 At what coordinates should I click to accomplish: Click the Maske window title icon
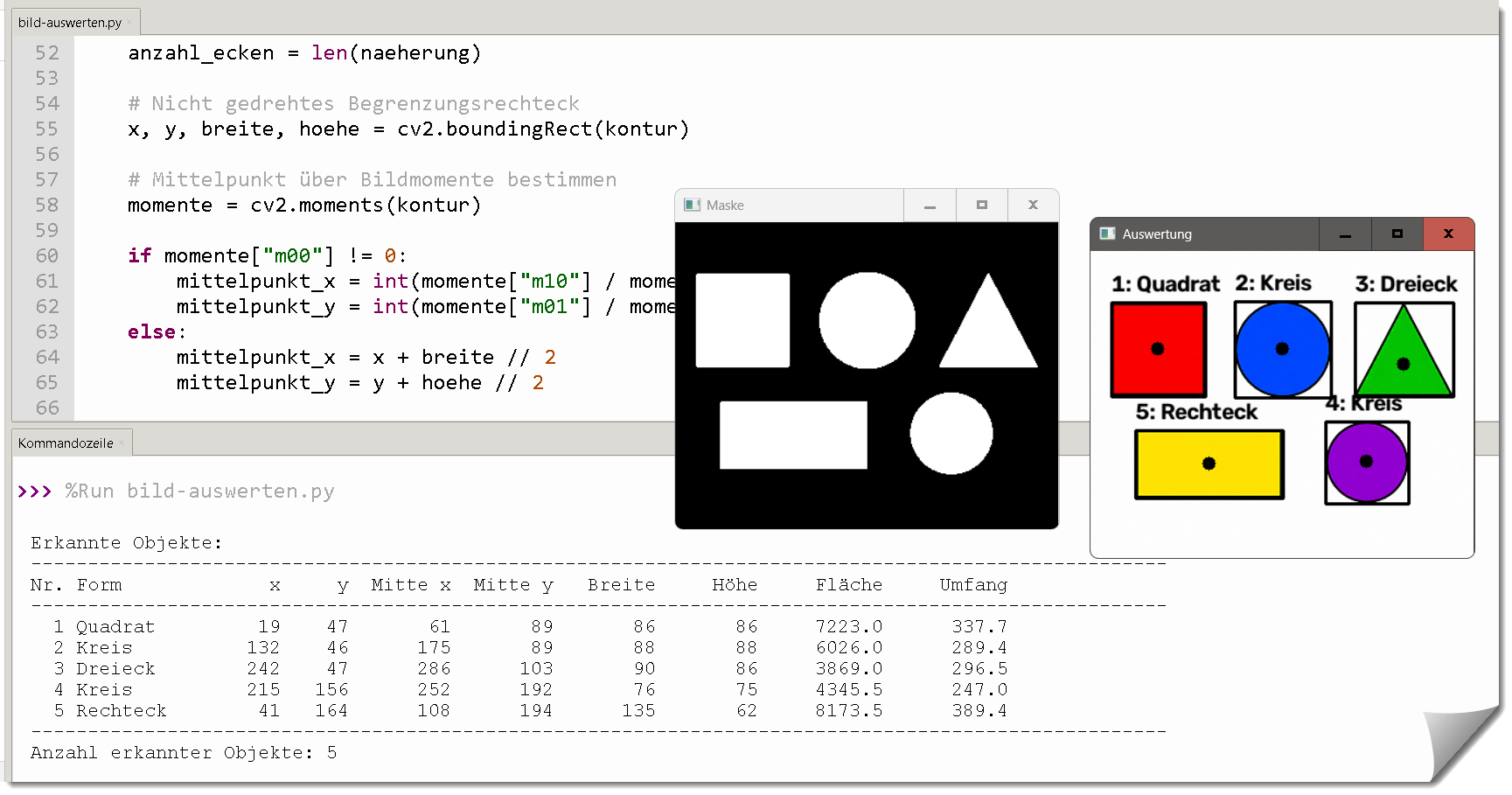(693, 205)
